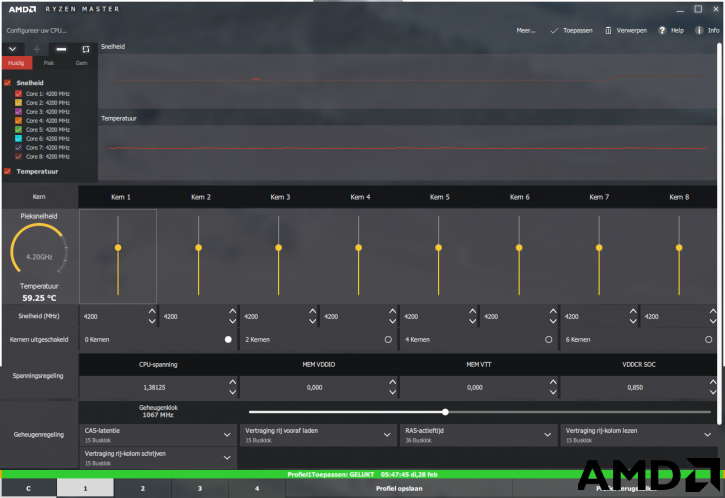The width and height of the screenshot is (725, 498).
Task: Click Kern 8 speed slider handle
Action: 679,248
